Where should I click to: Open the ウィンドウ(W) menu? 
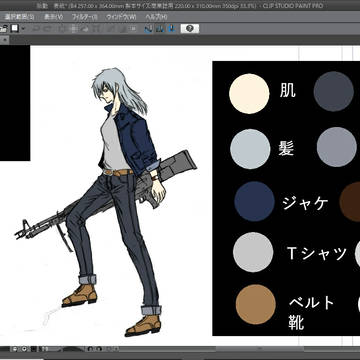[x=121, y=17]
